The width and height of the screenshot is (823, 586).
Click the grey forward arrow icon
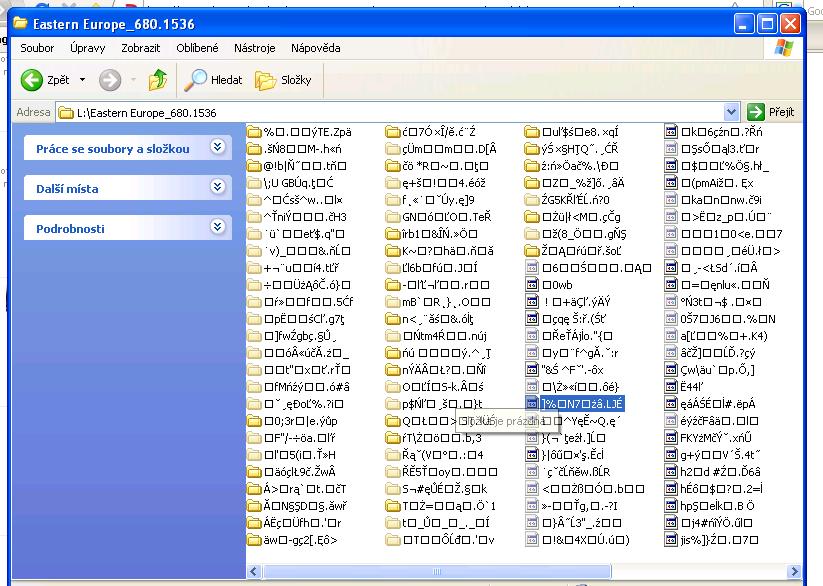110,80
